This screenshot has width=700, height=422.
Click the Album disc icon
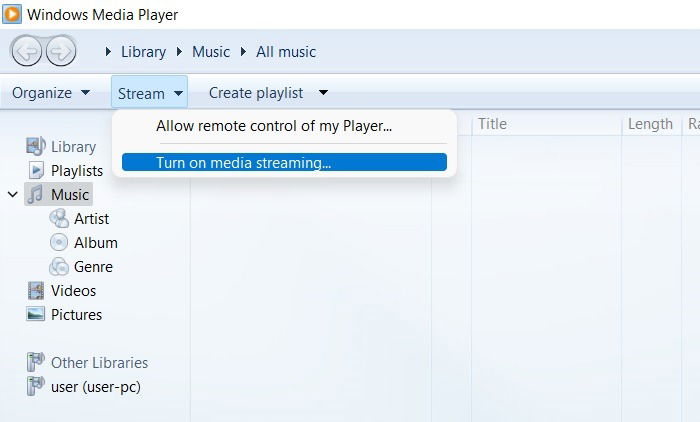tap(59, 242)
